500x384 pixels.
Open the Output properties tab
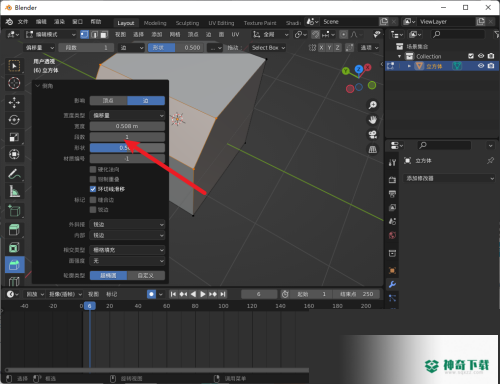pos(392,194)
